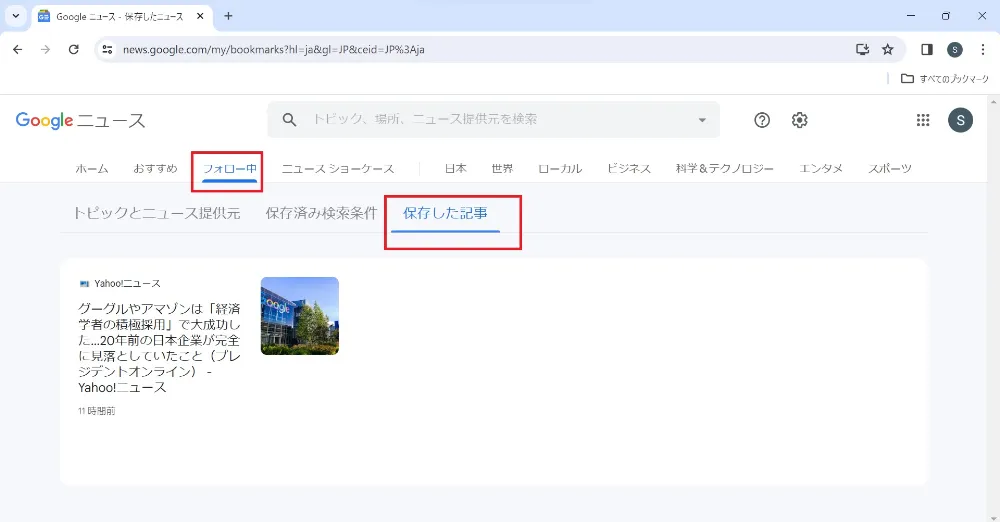Reload the page with refresh icon
Viewport: 1000px width, 522px height.
point(73,49)
